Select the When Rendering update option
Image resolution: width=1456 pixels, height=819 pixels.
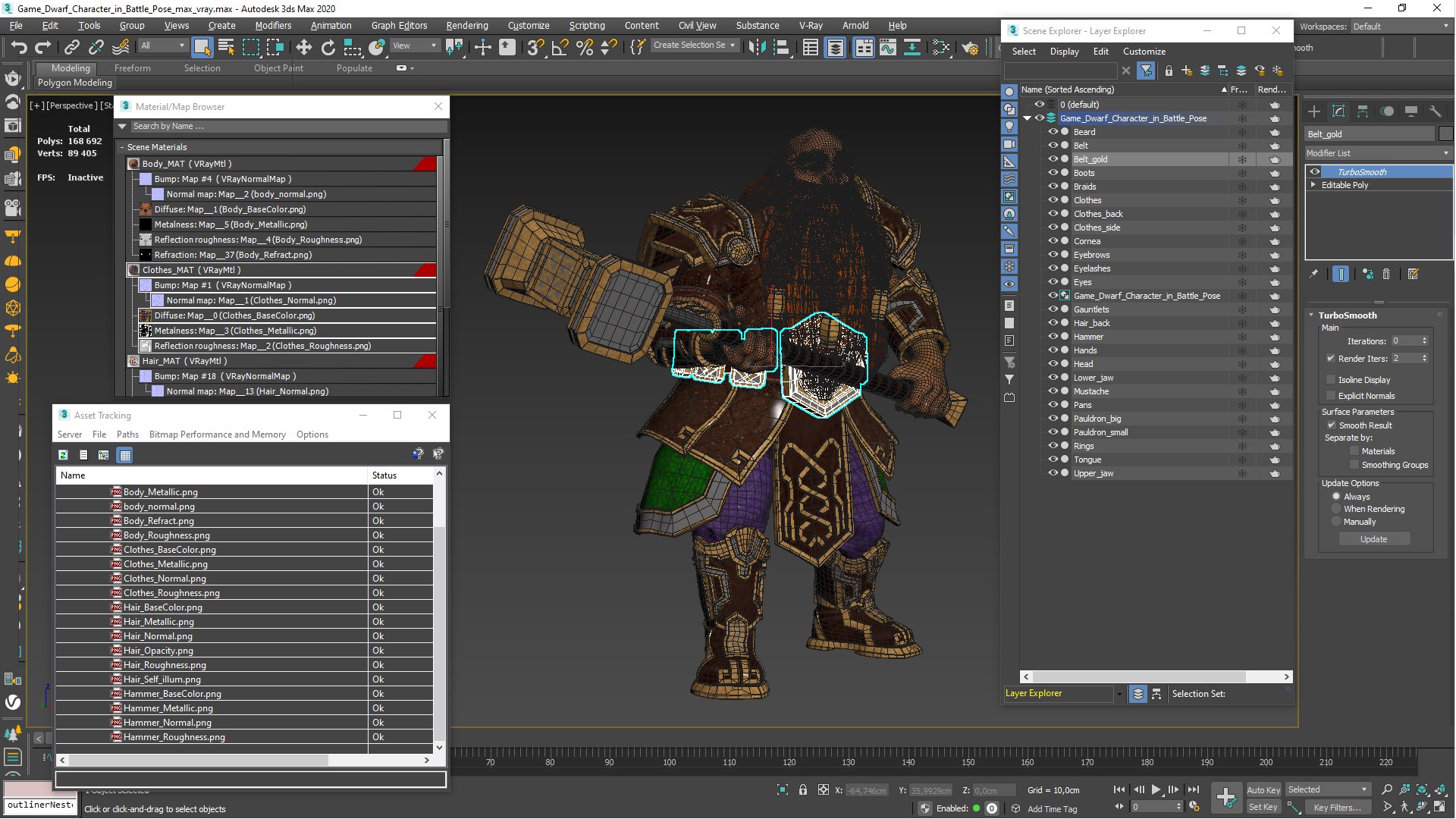[1336, 509]
